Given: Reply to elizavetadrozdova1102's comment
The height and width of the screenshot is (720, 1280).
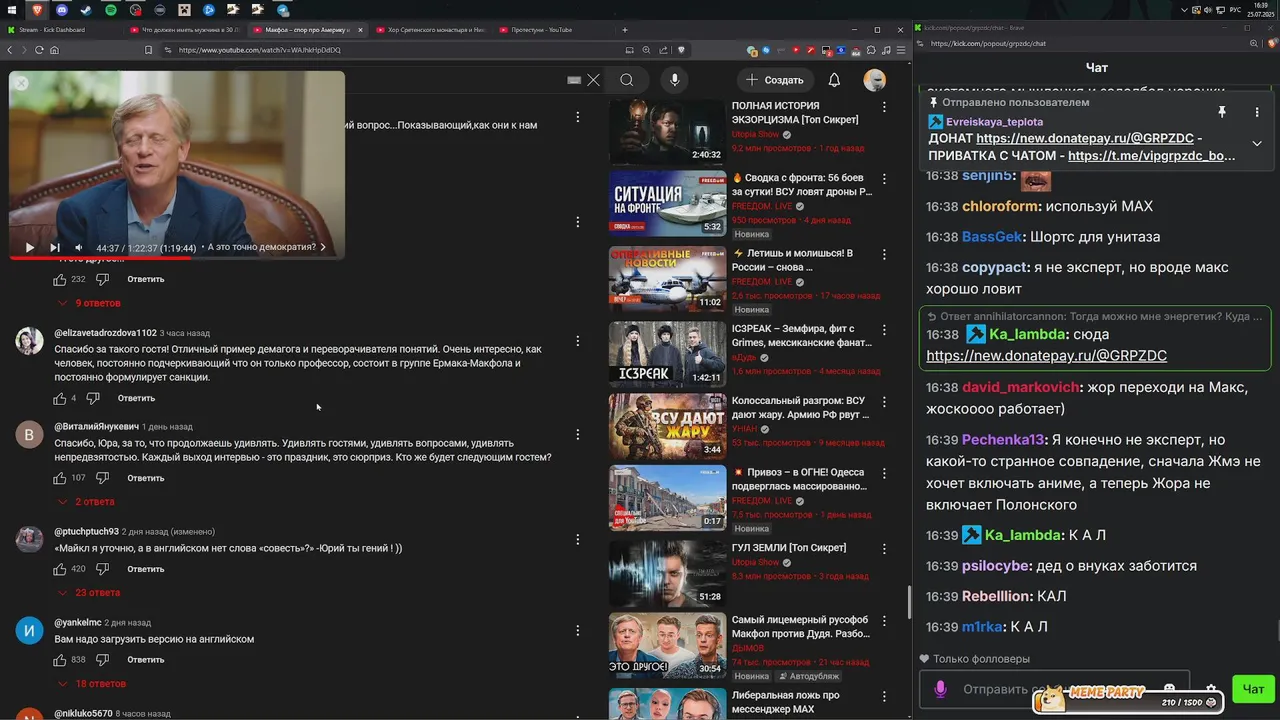Looking at the screenshot, I should point(136,398).
